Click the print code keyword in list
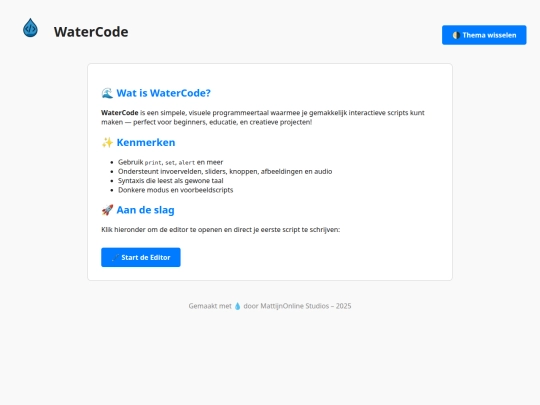The width and height of the screenshot is (540, 405). pyautogui.click(x=153, y=163)
